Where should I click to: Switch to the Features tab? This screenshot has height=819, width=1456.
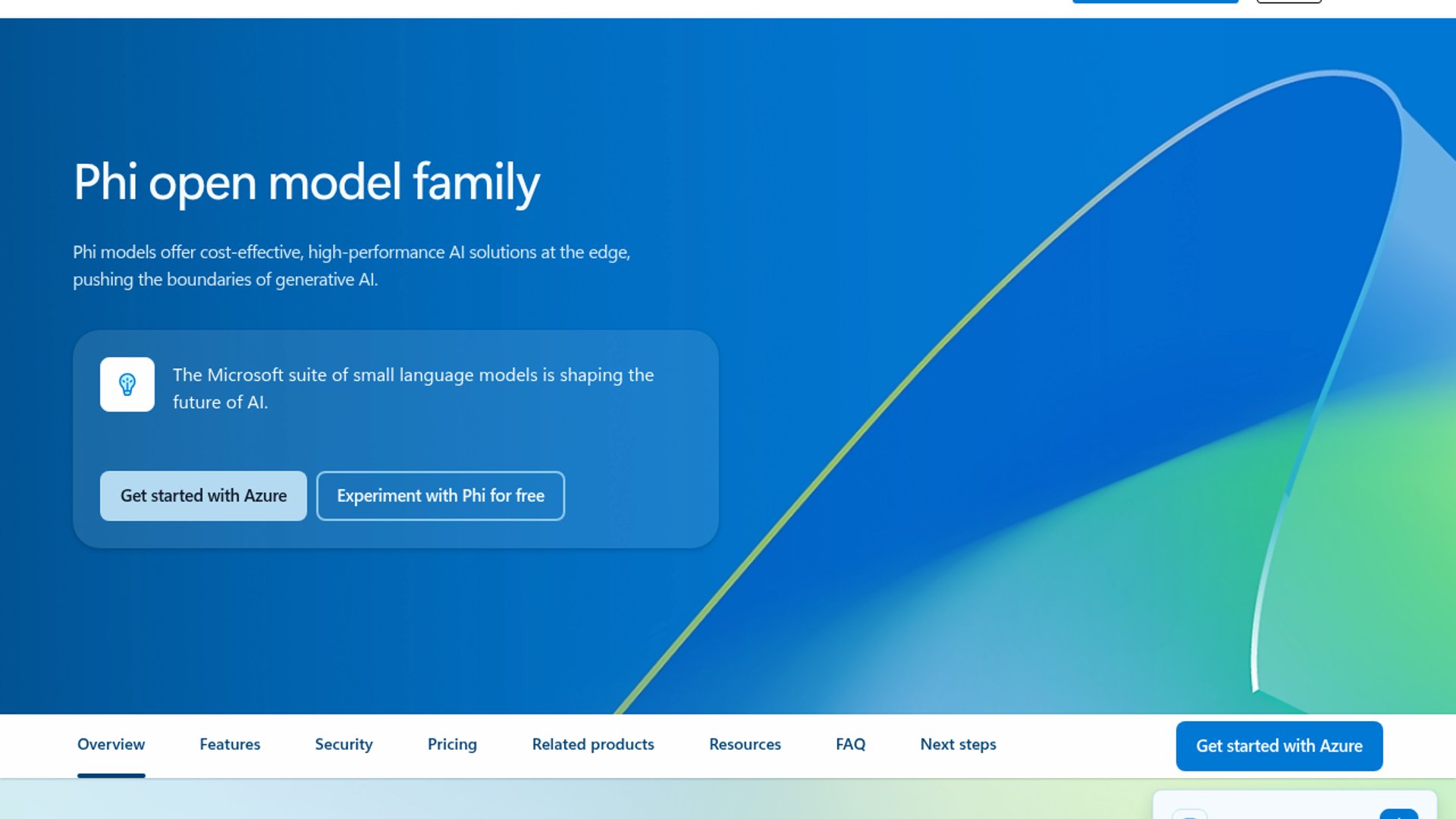230,745
